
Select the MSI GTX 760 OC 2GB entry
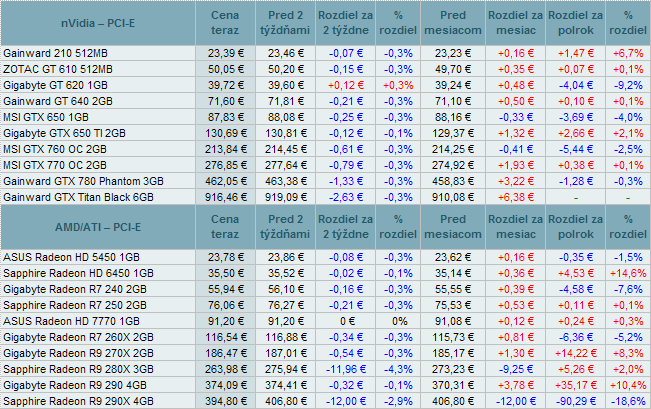[x=55, y=149]
